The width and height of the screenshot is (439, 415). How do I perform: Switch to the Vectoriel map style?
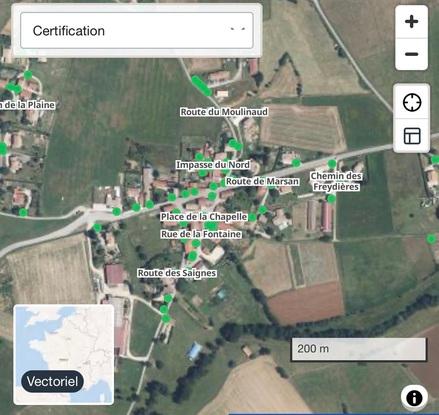pyautogui.click(x=52, y=381)
